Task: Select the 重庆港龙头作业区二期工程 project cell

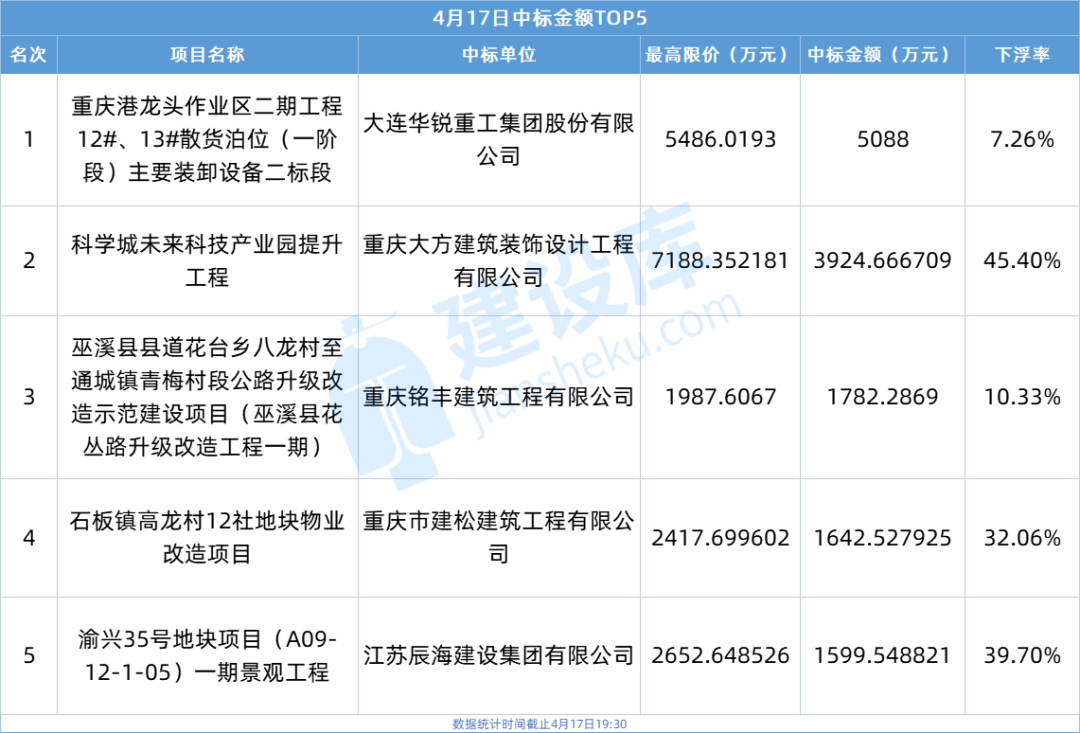Action: coord(207,140)
